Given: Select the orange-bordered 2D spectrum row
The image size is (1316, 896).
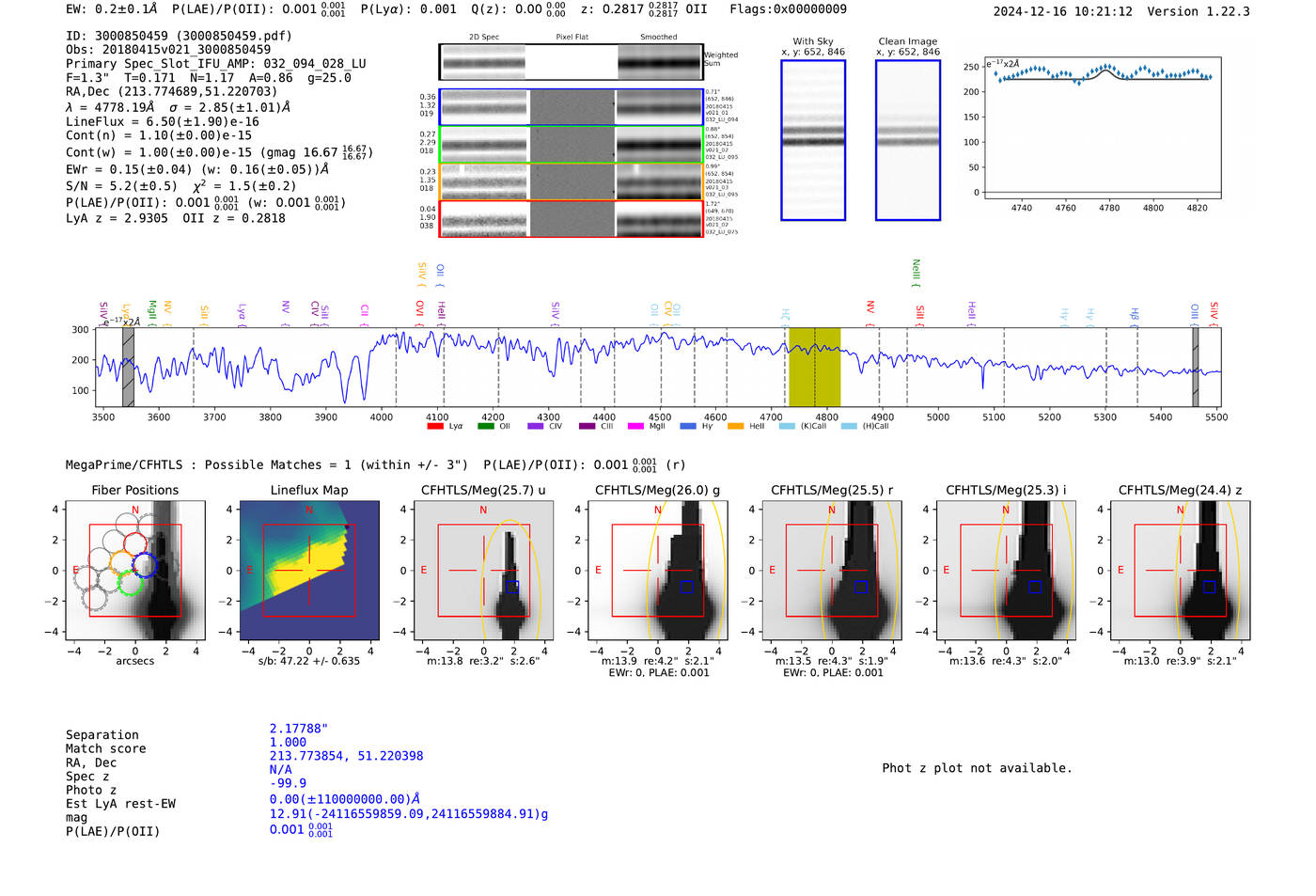Looking at the screenshot, I should (x=572, y=181).
